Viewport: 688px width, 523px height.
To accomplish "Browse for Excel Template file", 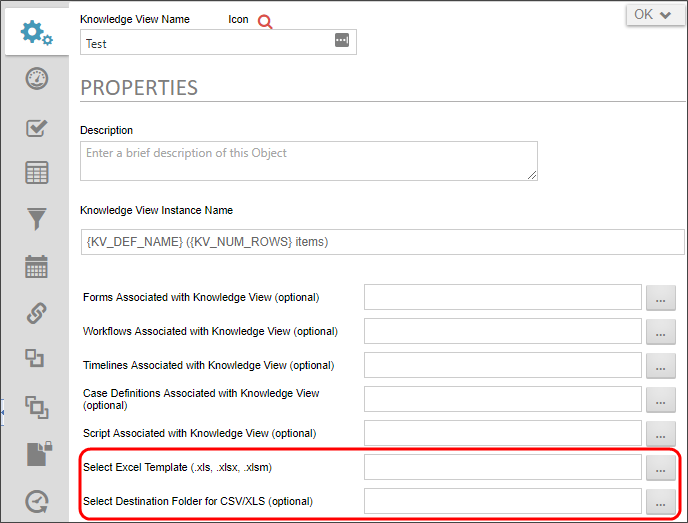I will click(660, 467).
